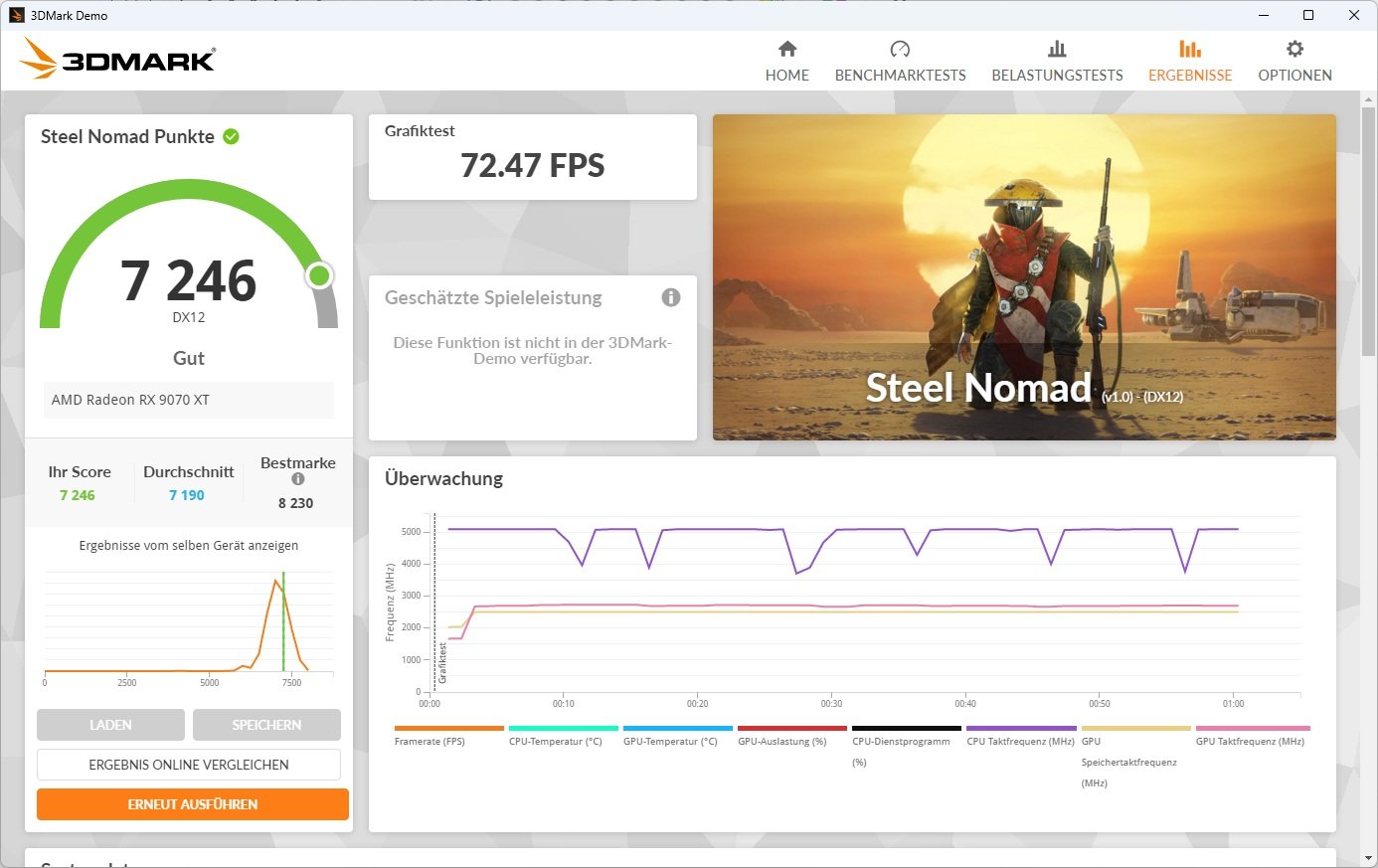The height and width of the screenshot is (868, 1378).
Task: Minimize the 3DMark Demo window
Action: click(x=1264, y=15)
